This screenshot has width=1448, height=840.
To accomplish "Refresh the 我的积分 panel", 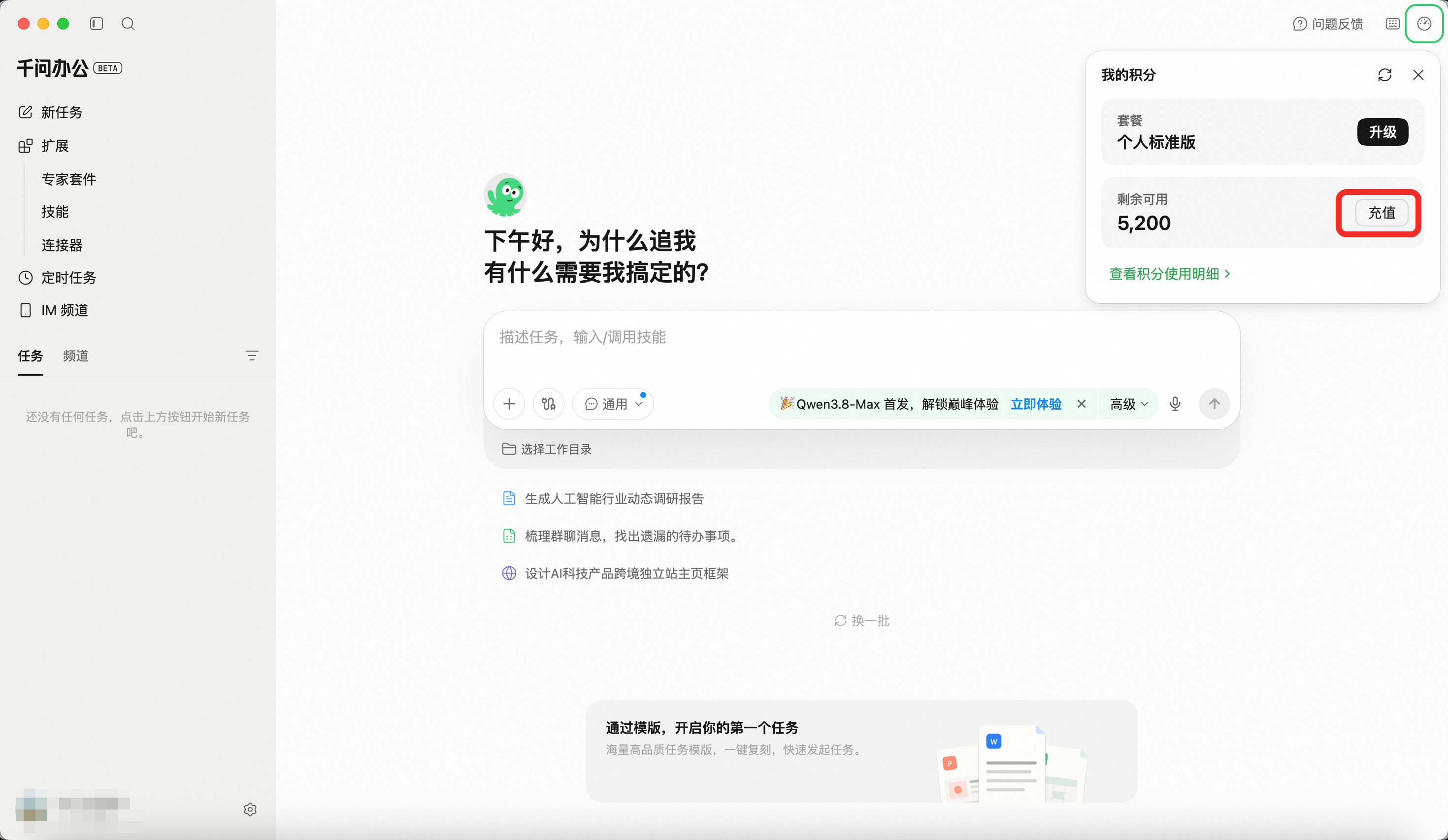I will click(1385, 75).
